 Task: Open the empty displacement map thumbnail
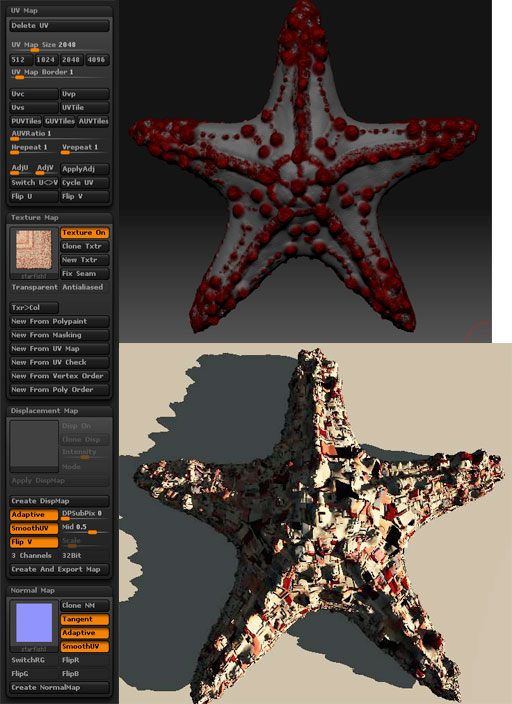click(34, 446)
